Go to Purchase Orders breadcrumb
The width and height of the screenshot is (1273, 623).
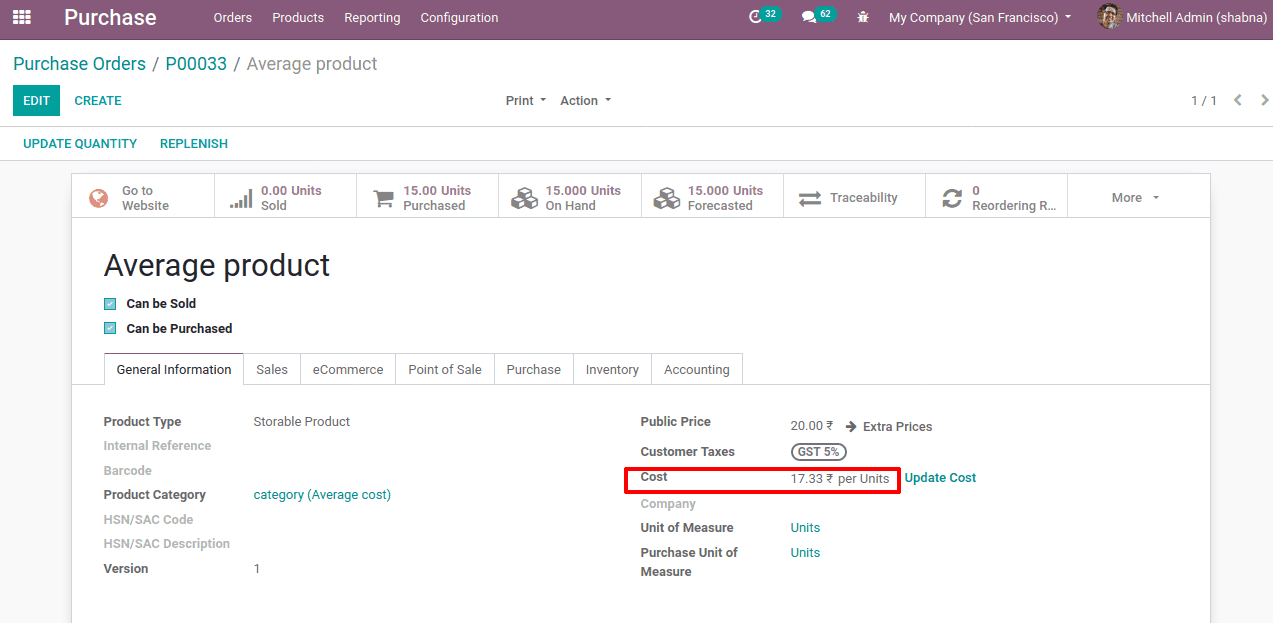(79, 63)
